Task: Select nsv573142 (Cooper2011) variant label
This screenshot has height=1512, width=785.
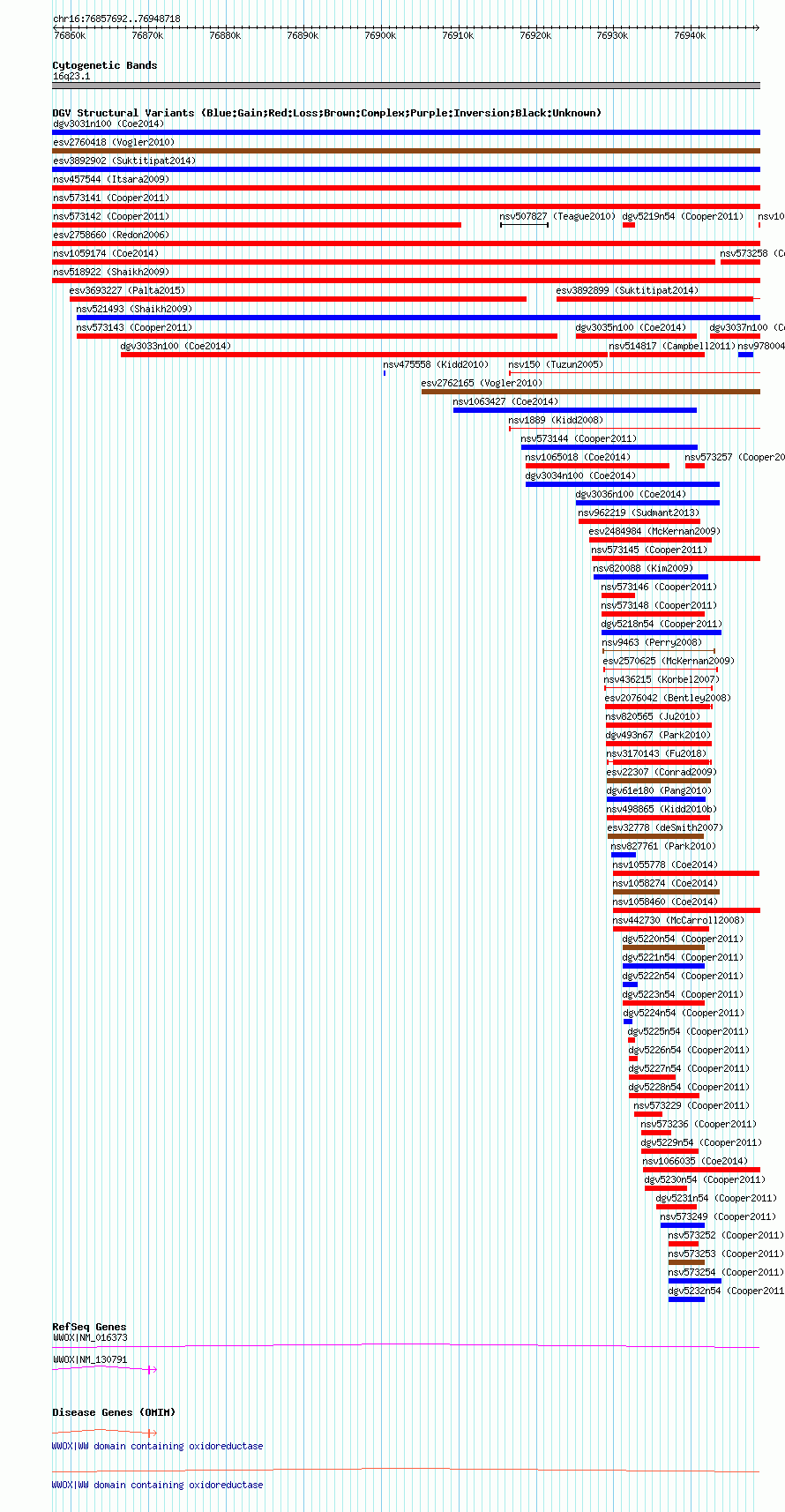Action: [111, 216]
